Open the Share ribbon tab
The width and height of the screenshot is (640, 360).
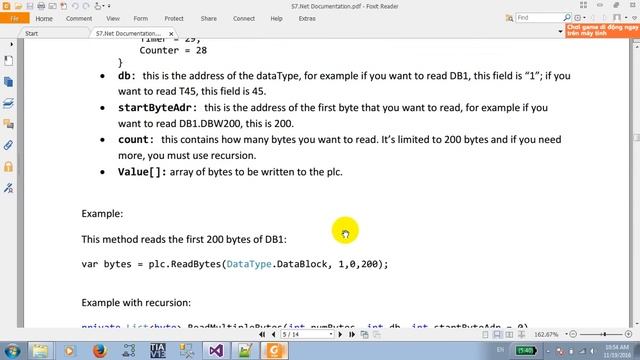[209, 18]
